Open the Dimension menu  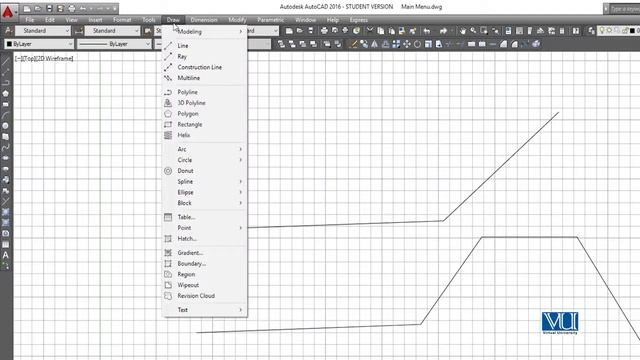pyautogui.click(x=204, y=20)
